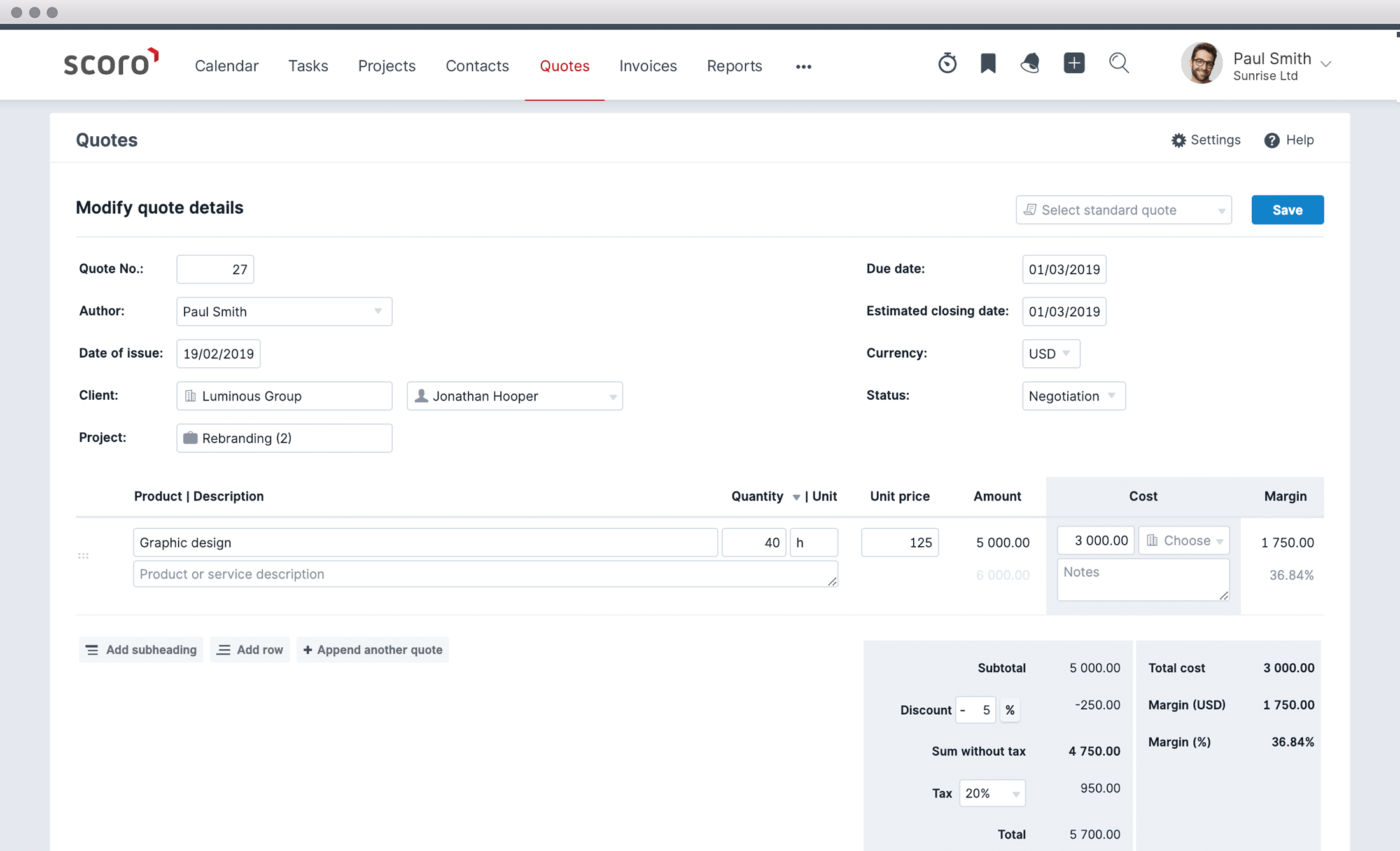Expand user account menu chevron
The height and width of the screenshot is (851, 1400).
coord(1326,64)
